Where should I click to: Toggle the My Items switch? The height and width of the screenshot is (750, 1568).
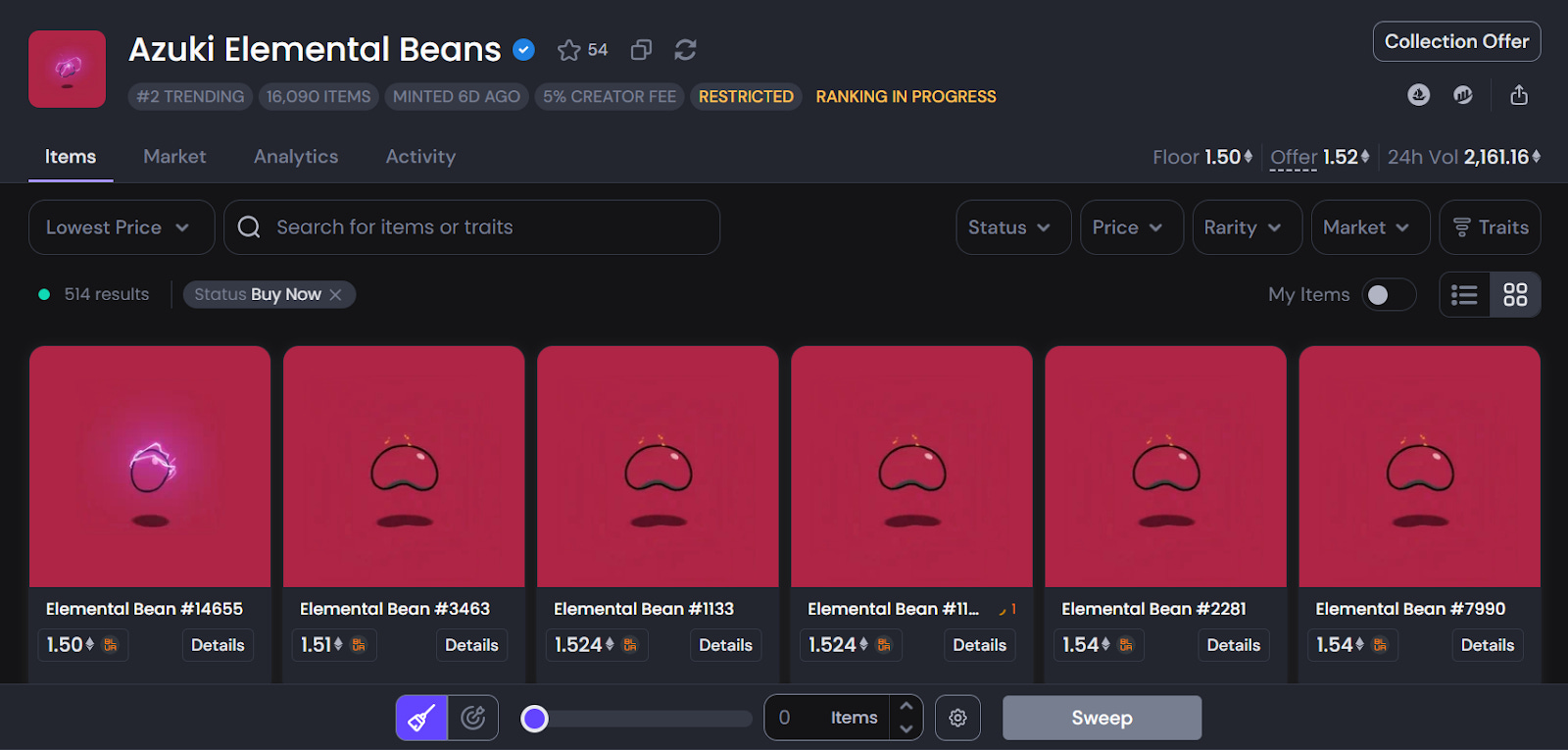(1389, 295)
